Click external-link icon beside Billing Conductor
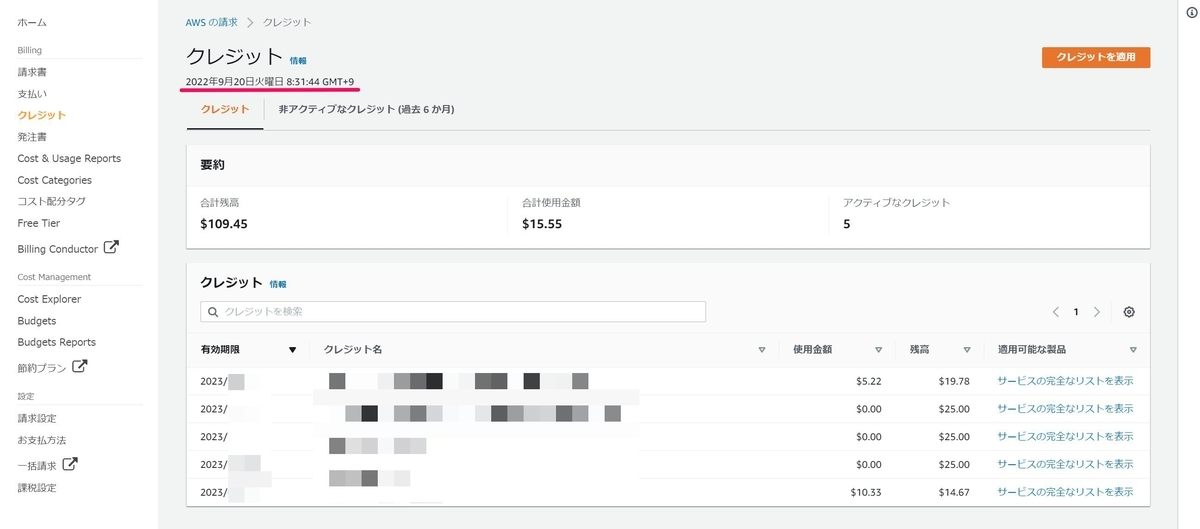Image resolution: width=1200 pixels, height=529 pixels. tap(111, 247)
